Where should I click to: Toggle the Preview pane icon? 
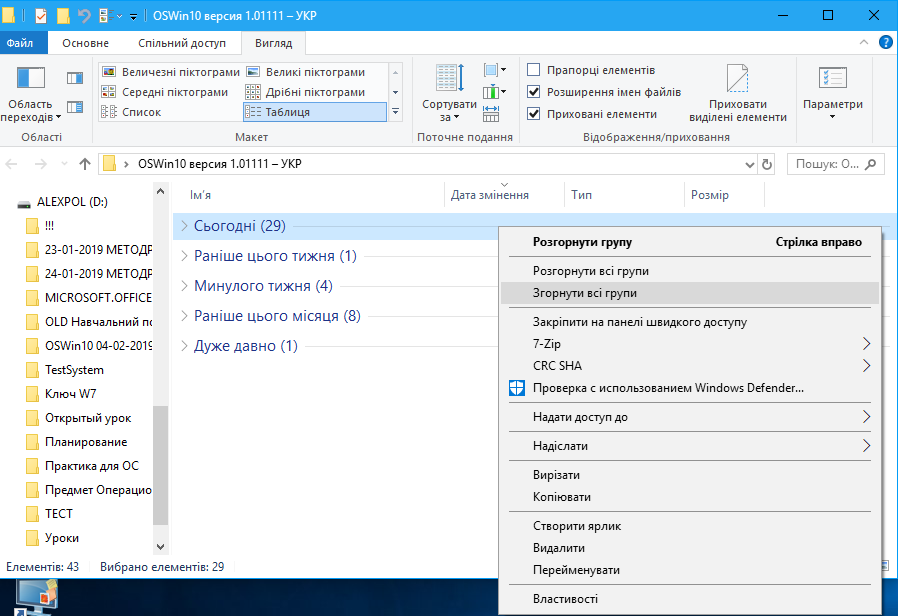[x=75, y=78]
